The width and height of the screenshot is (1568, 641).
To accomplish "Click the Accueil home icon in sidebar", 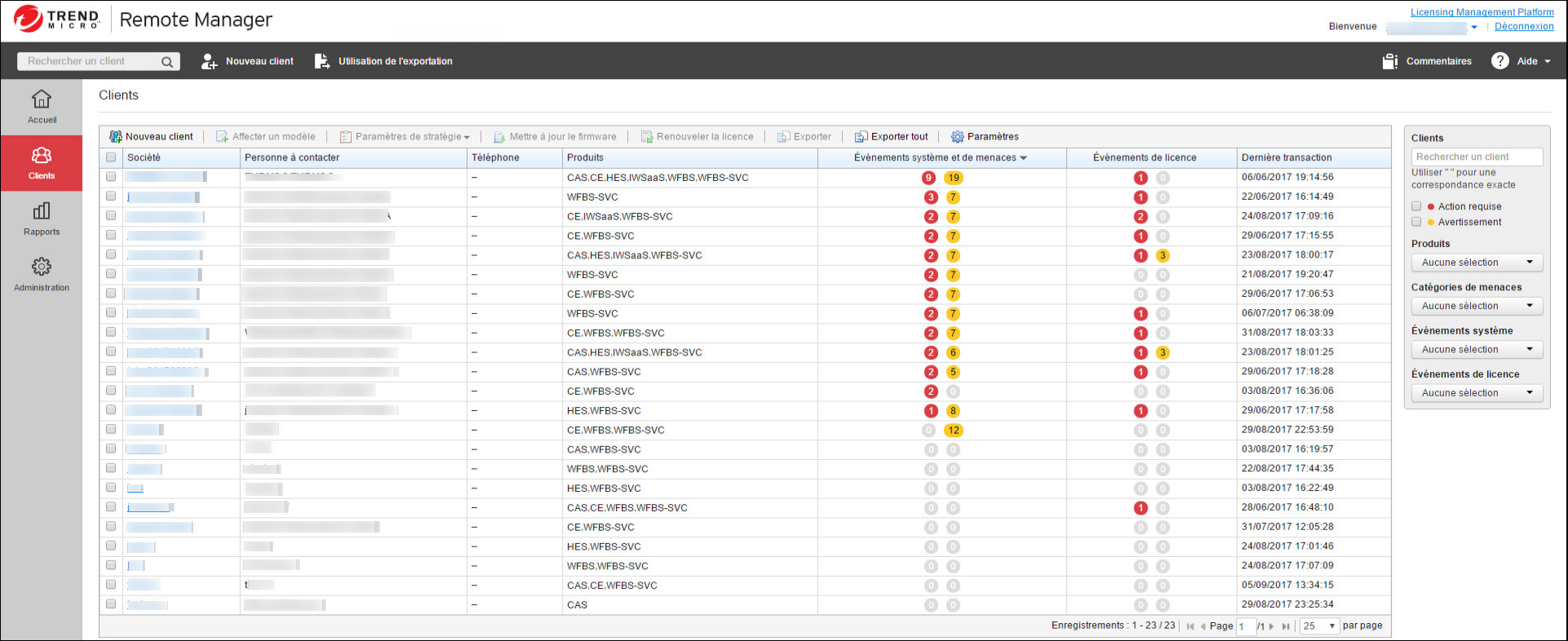I will [x=42, y=99].
